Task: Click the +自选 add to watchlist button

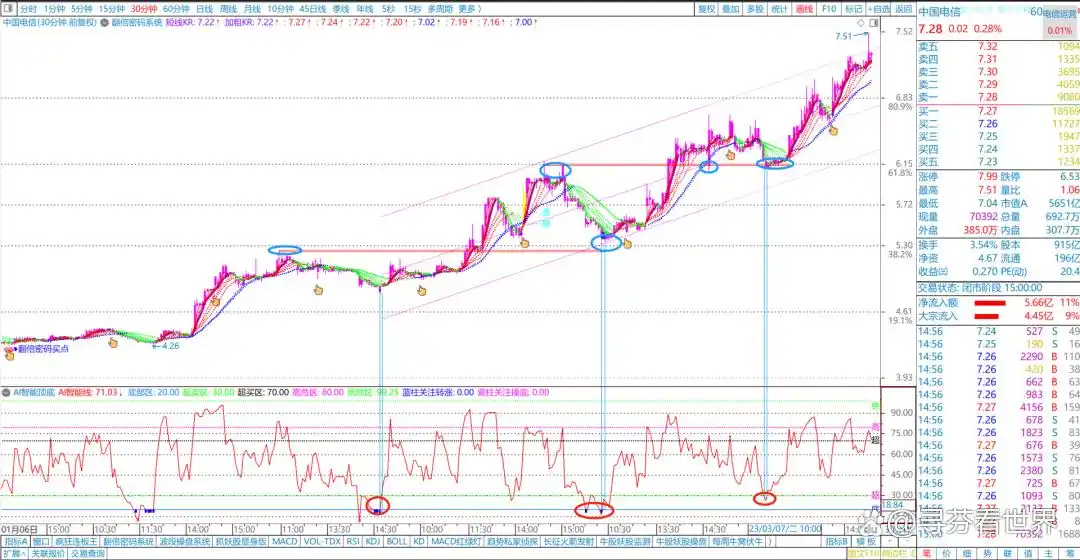Action: (x=878, y=8)
